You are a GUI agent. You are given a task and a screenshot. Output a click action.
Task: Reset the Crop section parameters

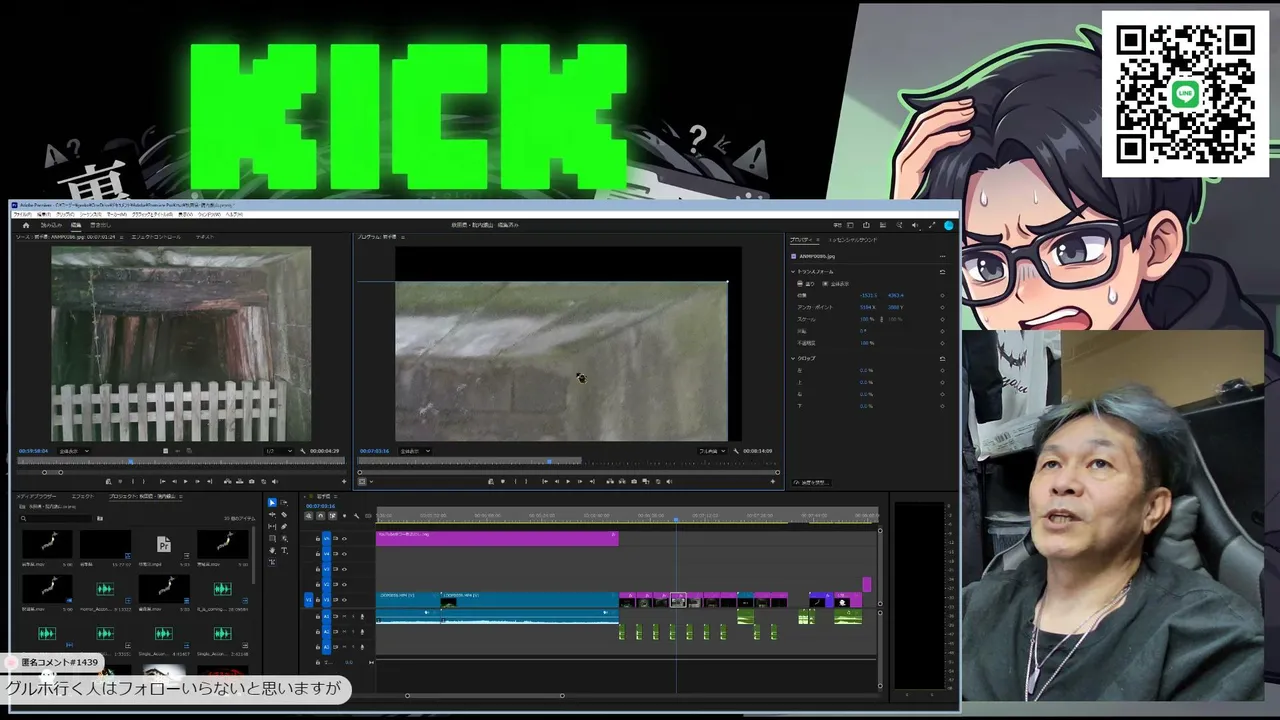point(942,358)
